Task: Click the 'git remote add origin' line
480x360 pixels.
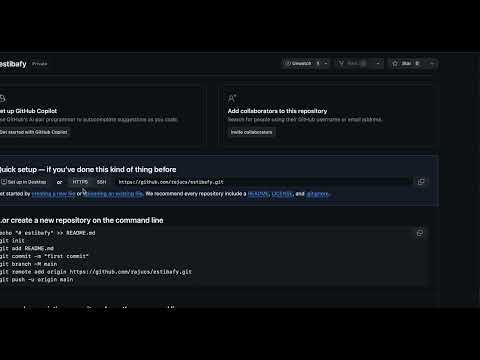Action: pos(96,272)
